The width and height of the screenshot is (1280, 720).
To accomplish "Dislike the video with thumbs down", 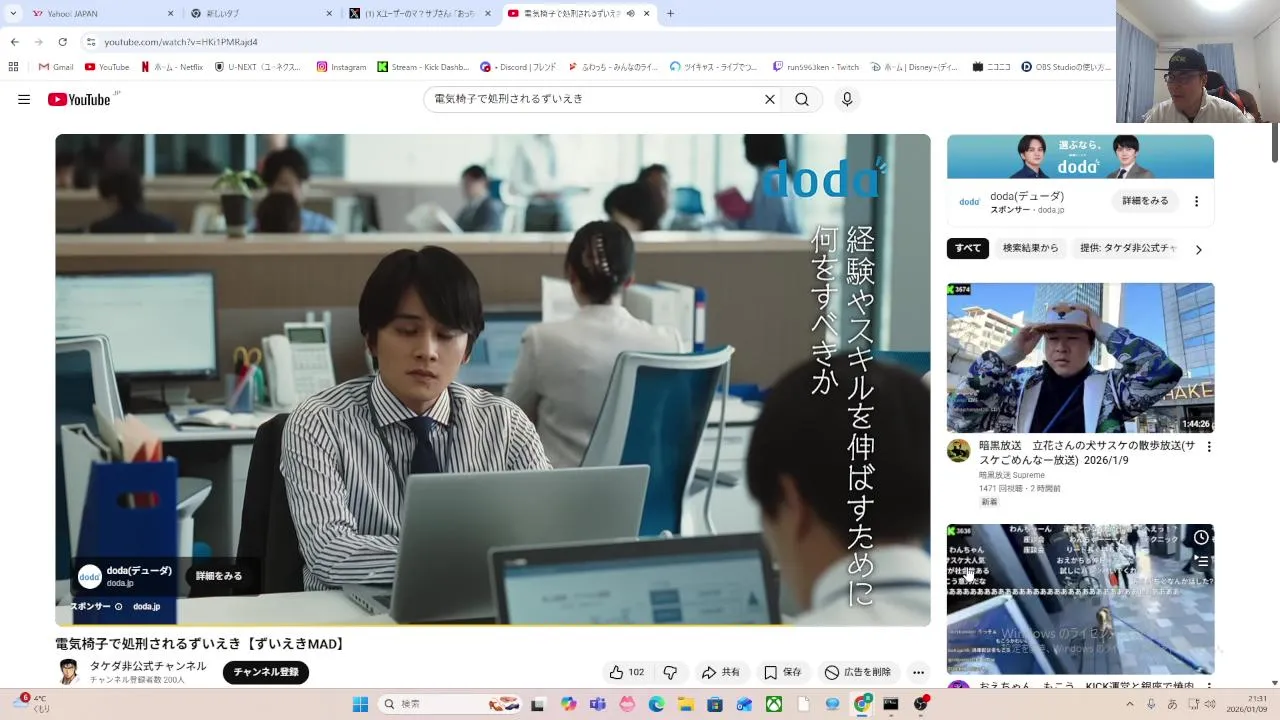I will click(x=670, y=672).
